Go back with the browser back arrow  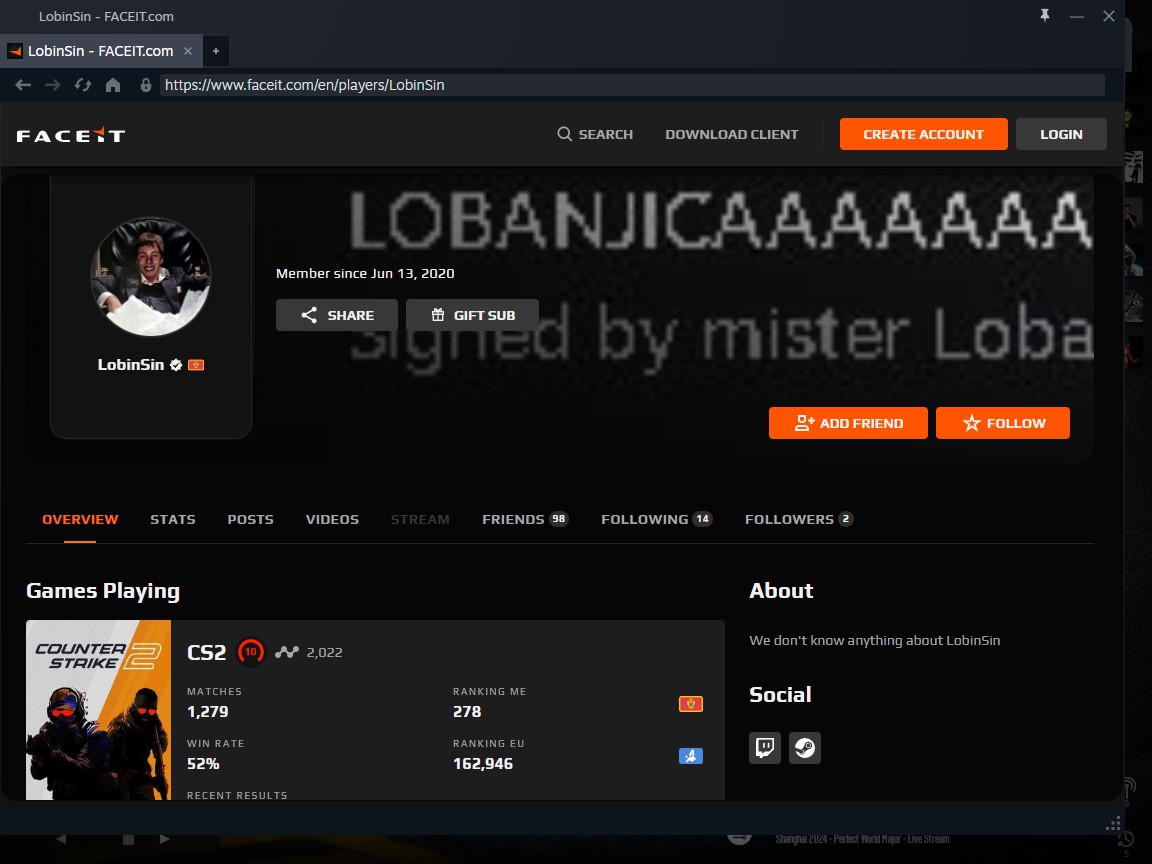coord(24,85)
